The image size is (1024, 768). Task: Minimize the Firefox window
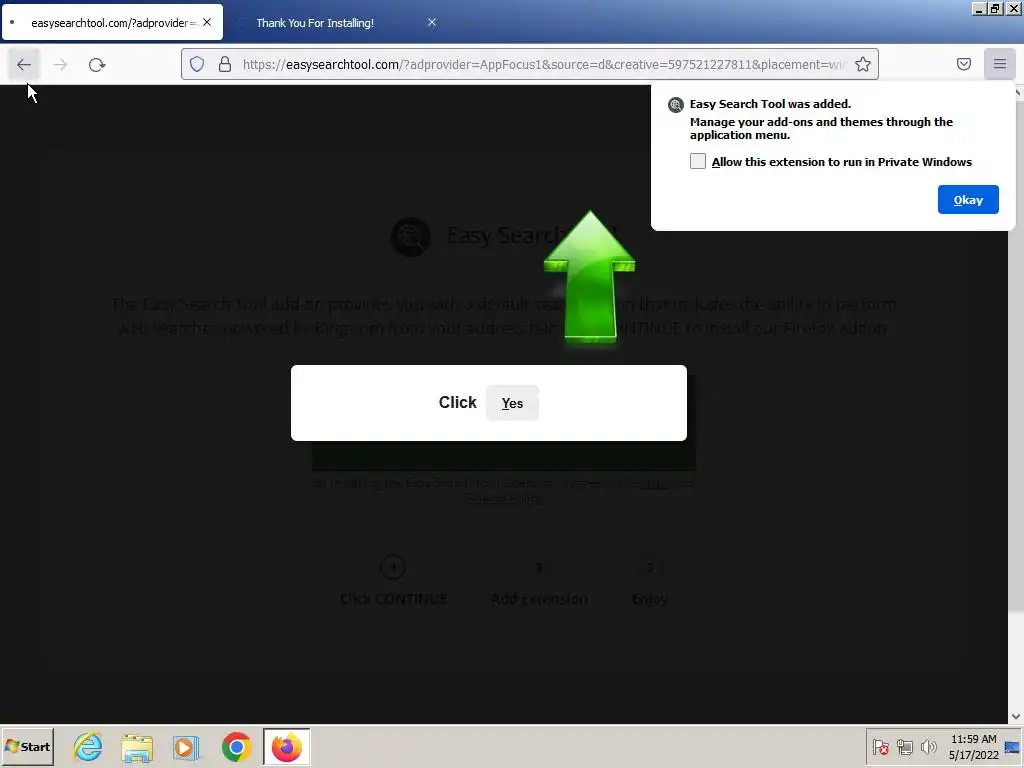pos(978,8)
